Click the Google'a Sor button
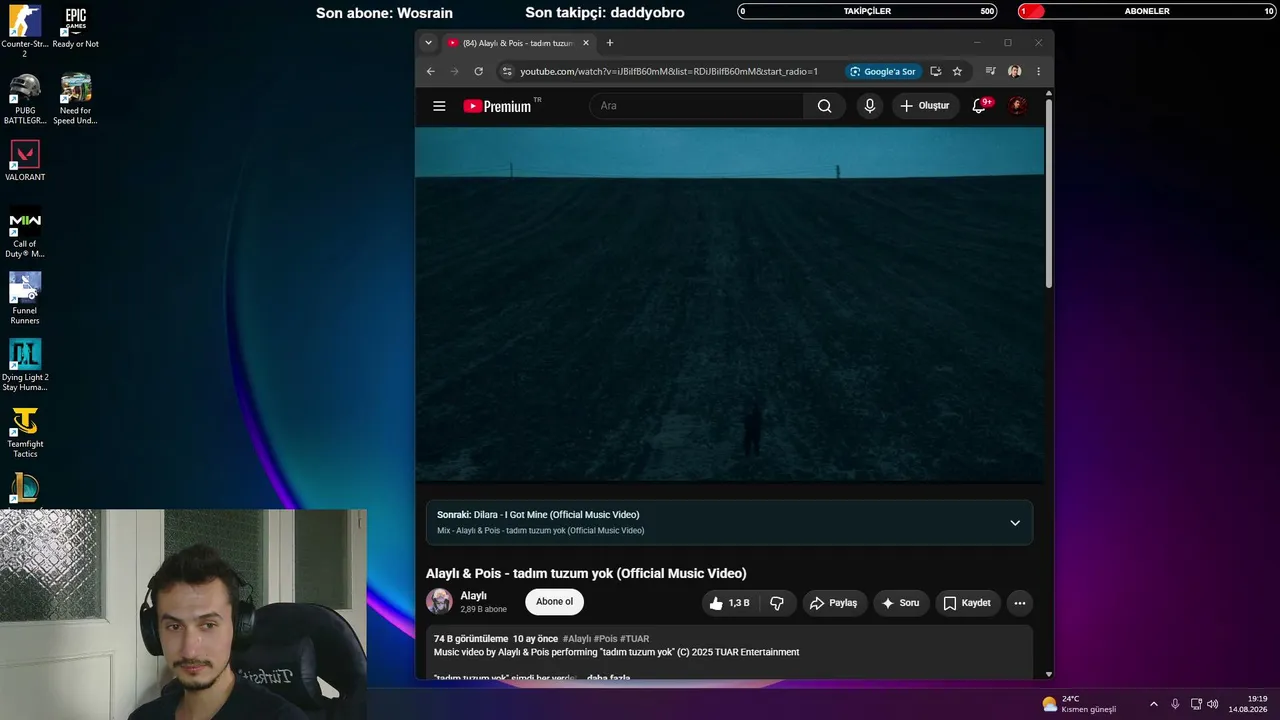 tap(882, 72)
